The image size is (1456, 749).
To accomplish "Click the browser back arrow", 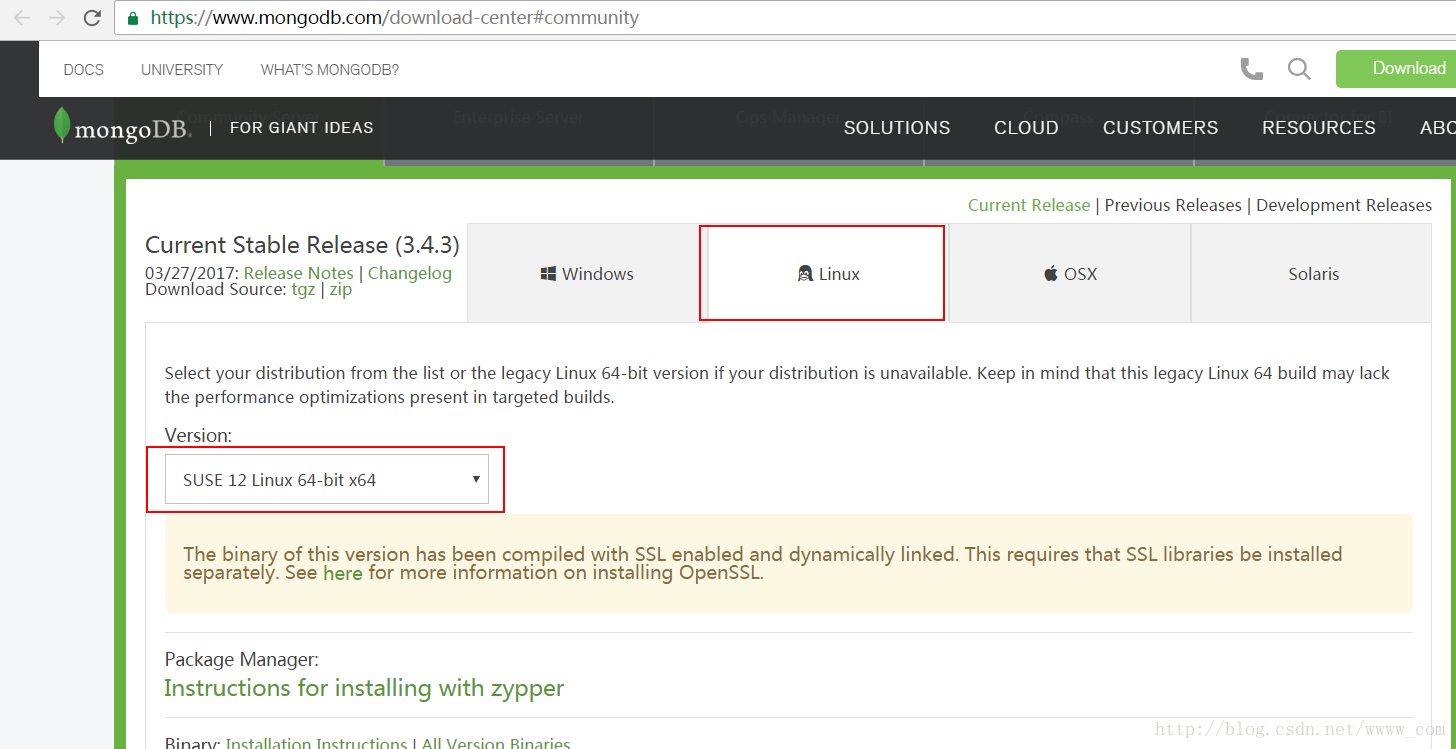I will point(22,18).
